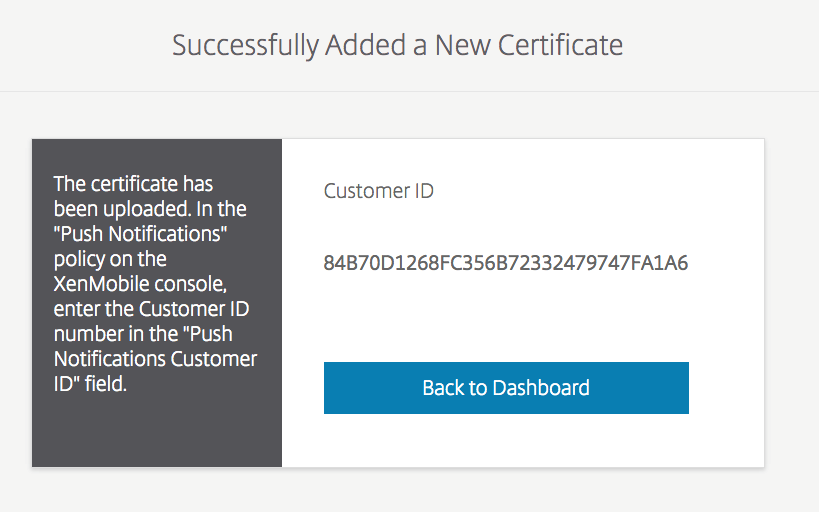Screen dimensions: 819x512
Task: Click the Back to Dashboard button
Action: pyautogui.click(x=506, y=388)
